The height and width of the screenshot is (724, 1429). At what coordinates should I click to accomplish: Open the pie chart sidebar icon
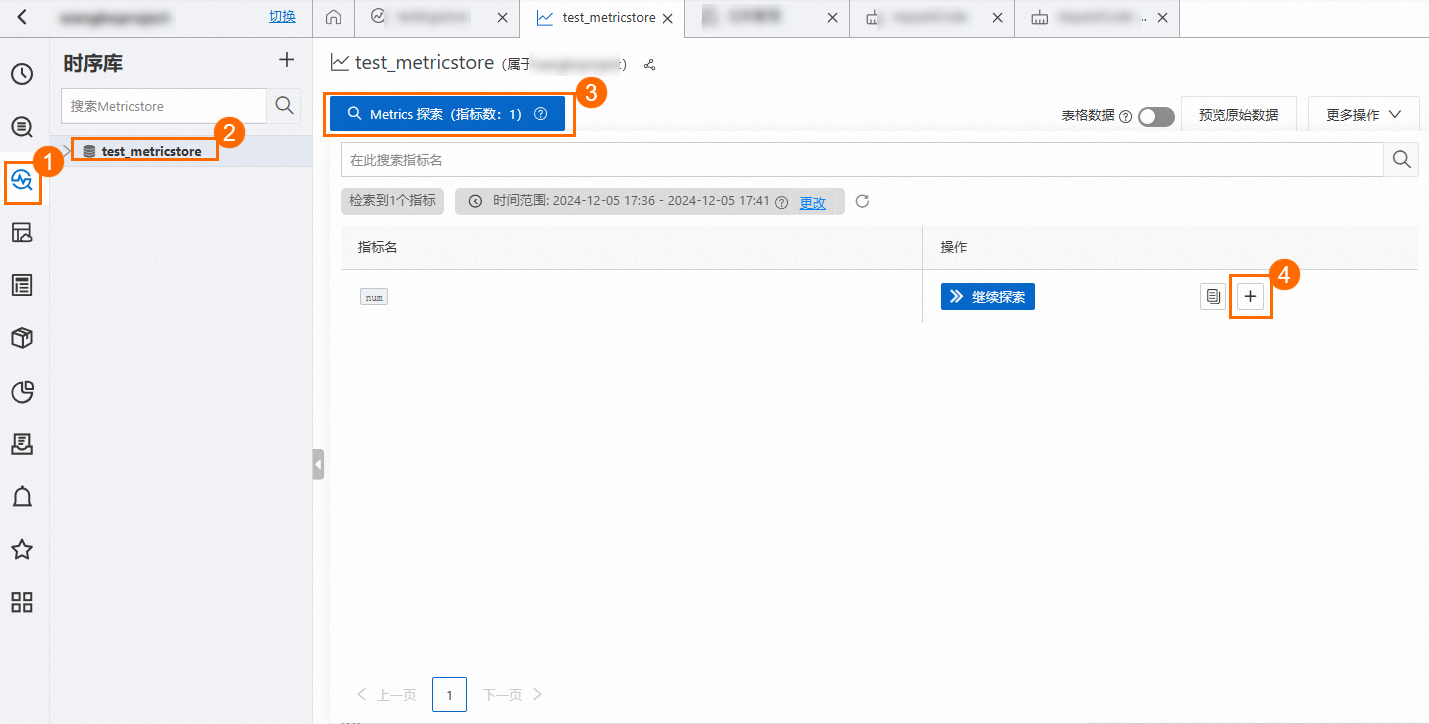tap(22, 392)
